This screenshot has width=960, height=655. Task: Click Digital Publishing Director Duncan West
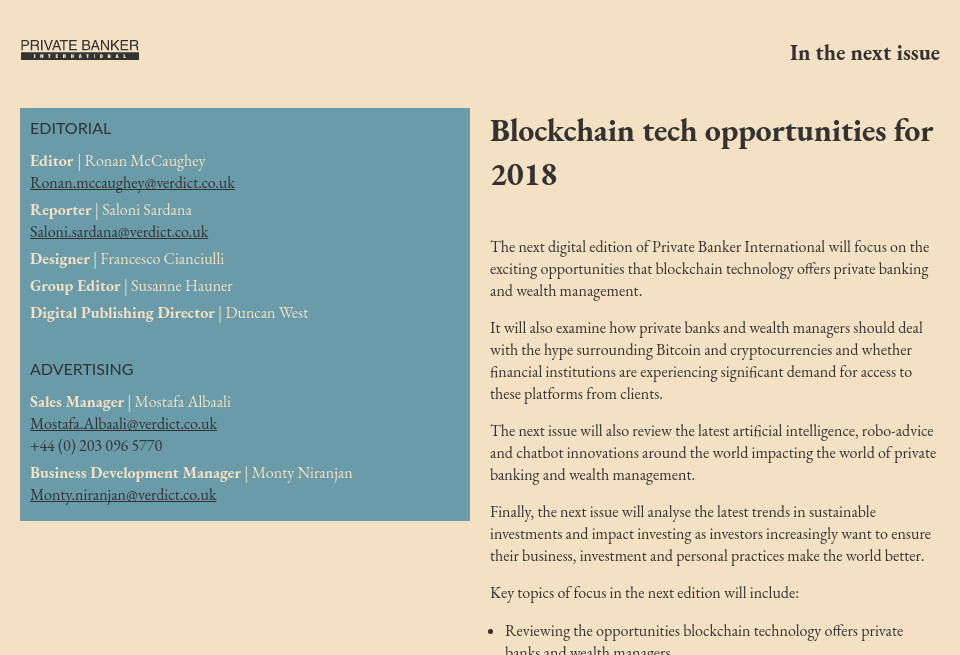266,313
